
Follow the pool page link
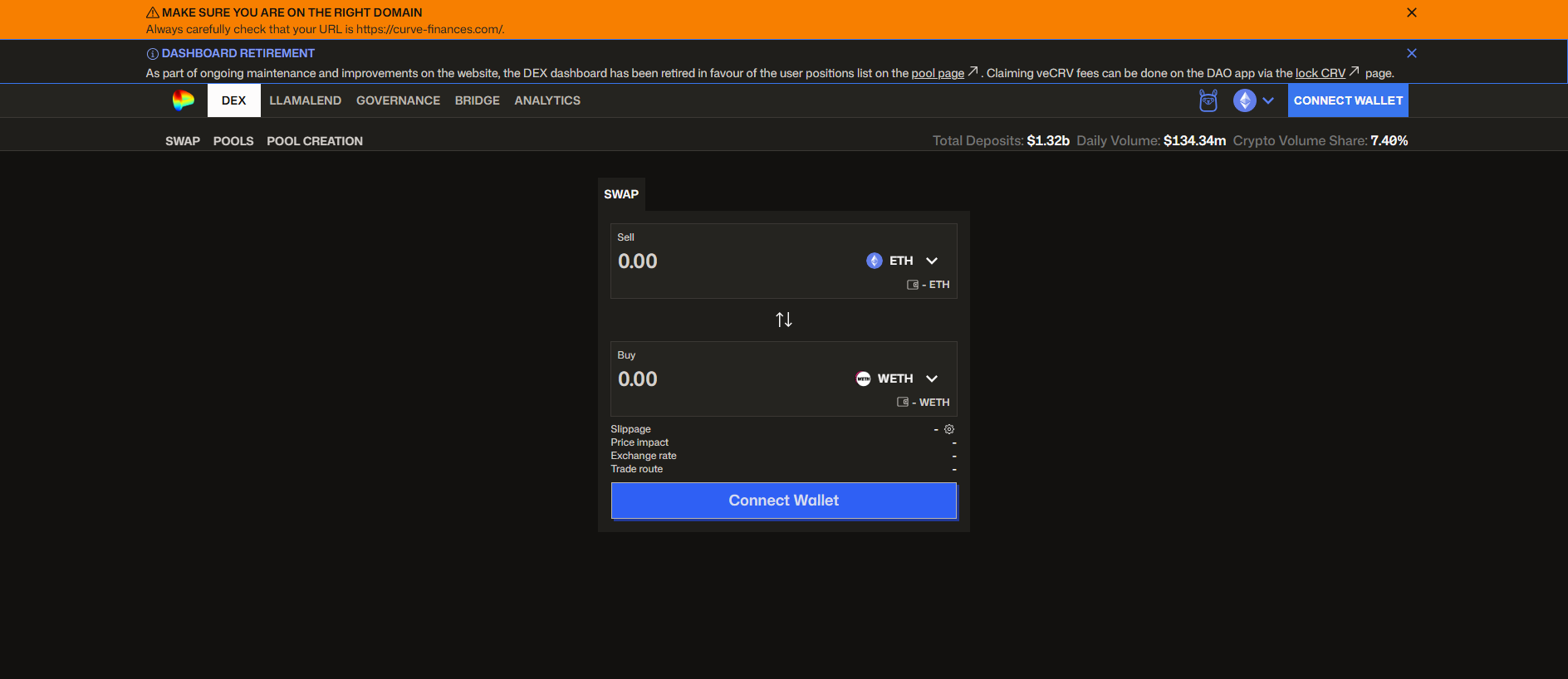[938, 73]
